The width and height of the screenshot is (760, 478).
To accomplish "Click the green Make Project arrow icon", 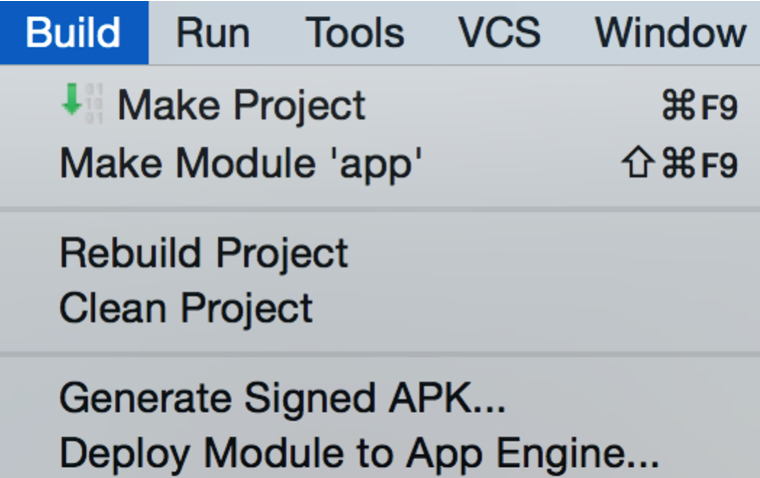I will pos(72,99).
